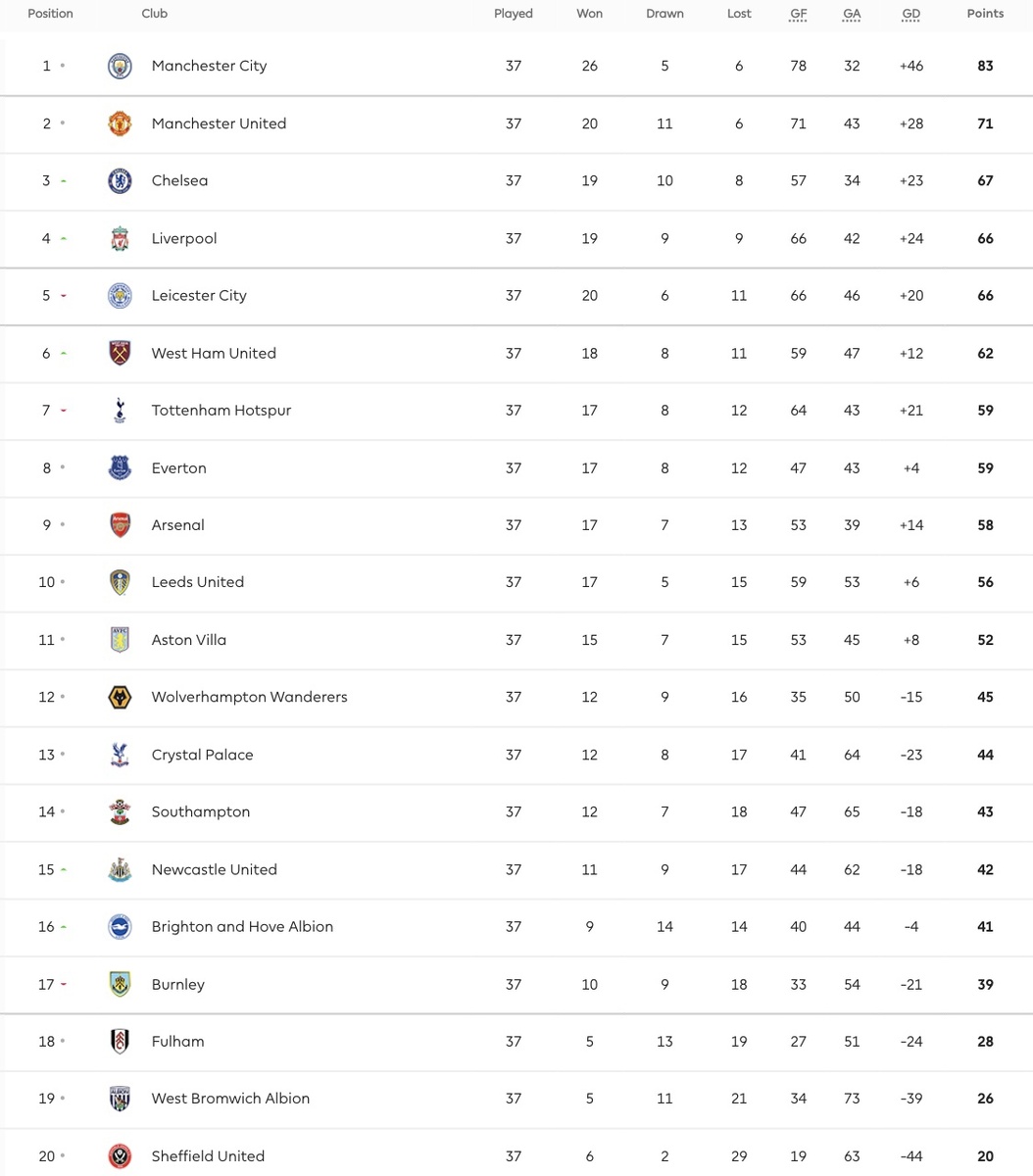The height and width of the screenshot is (1176, 1033).
Task: Open the Leicester City club link
Action: tap(199, 295)
